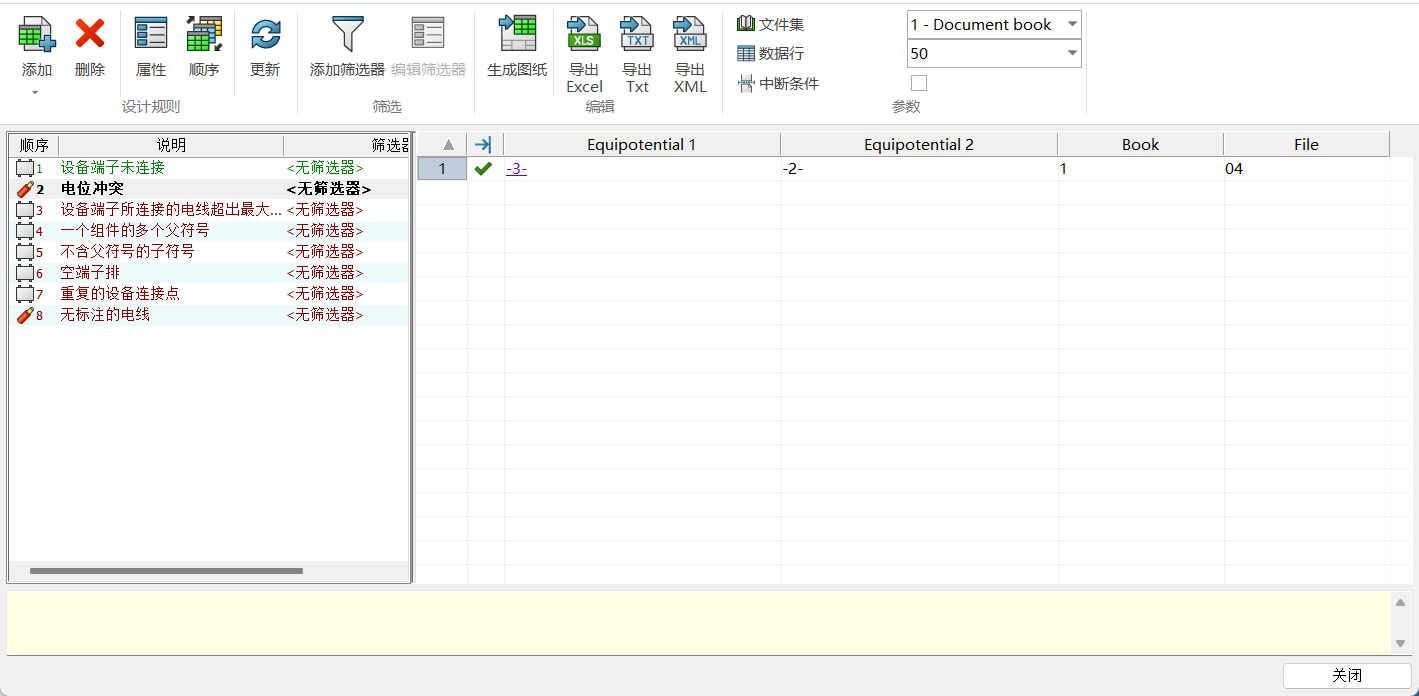Toggle status icon of rule 无标注的电线

[25, 315]
